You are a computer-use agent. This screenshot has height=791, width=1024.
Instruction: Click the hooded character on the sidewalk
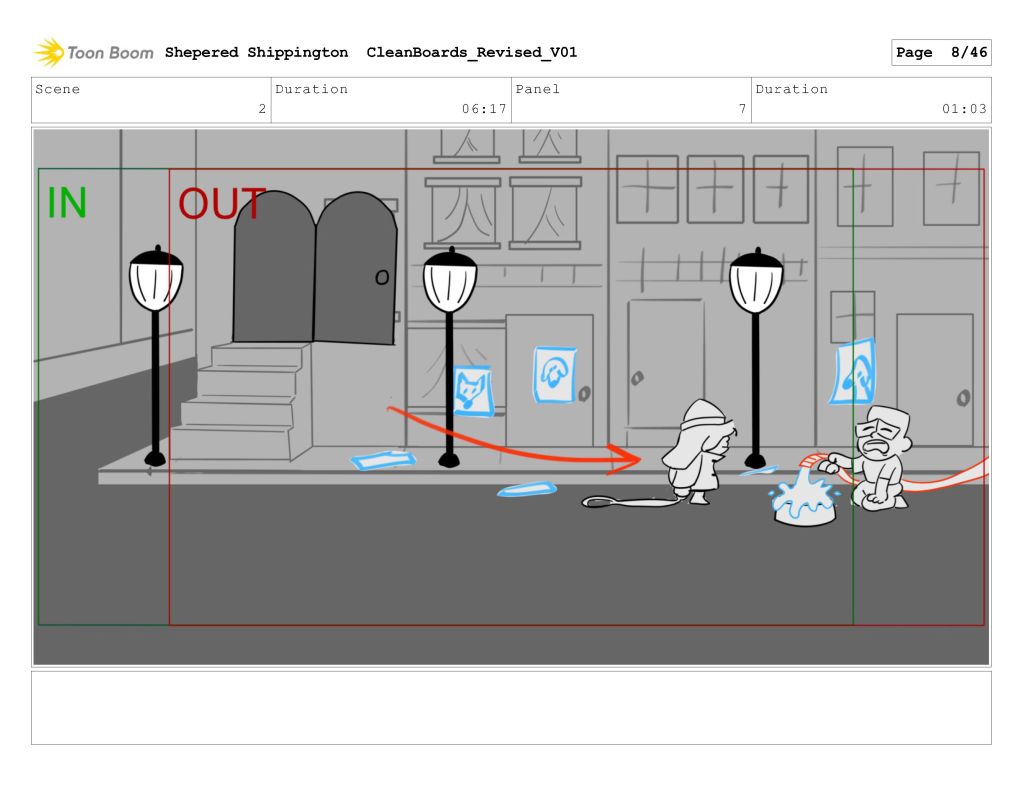[x=701, y=450]
